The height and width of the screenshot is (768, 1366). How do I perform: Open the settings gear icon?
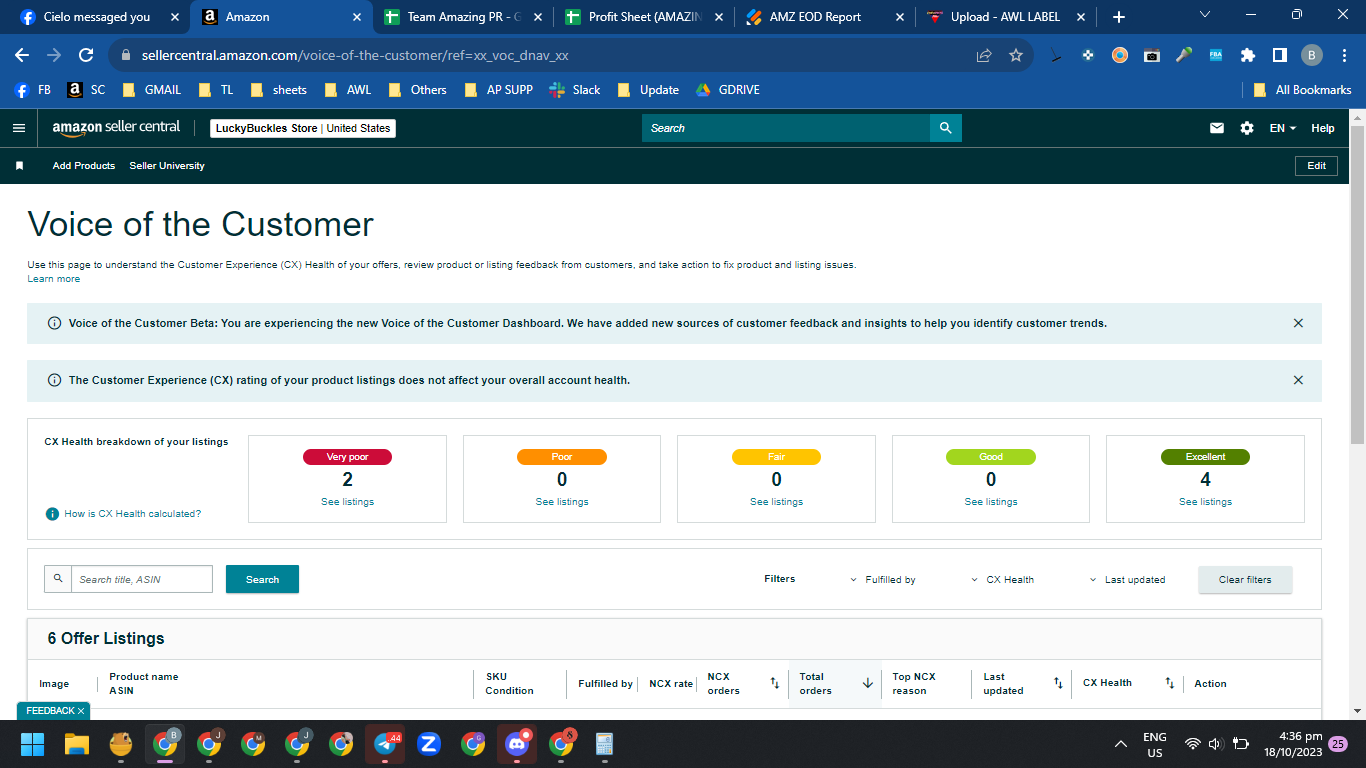click(x=1246, y=128)
